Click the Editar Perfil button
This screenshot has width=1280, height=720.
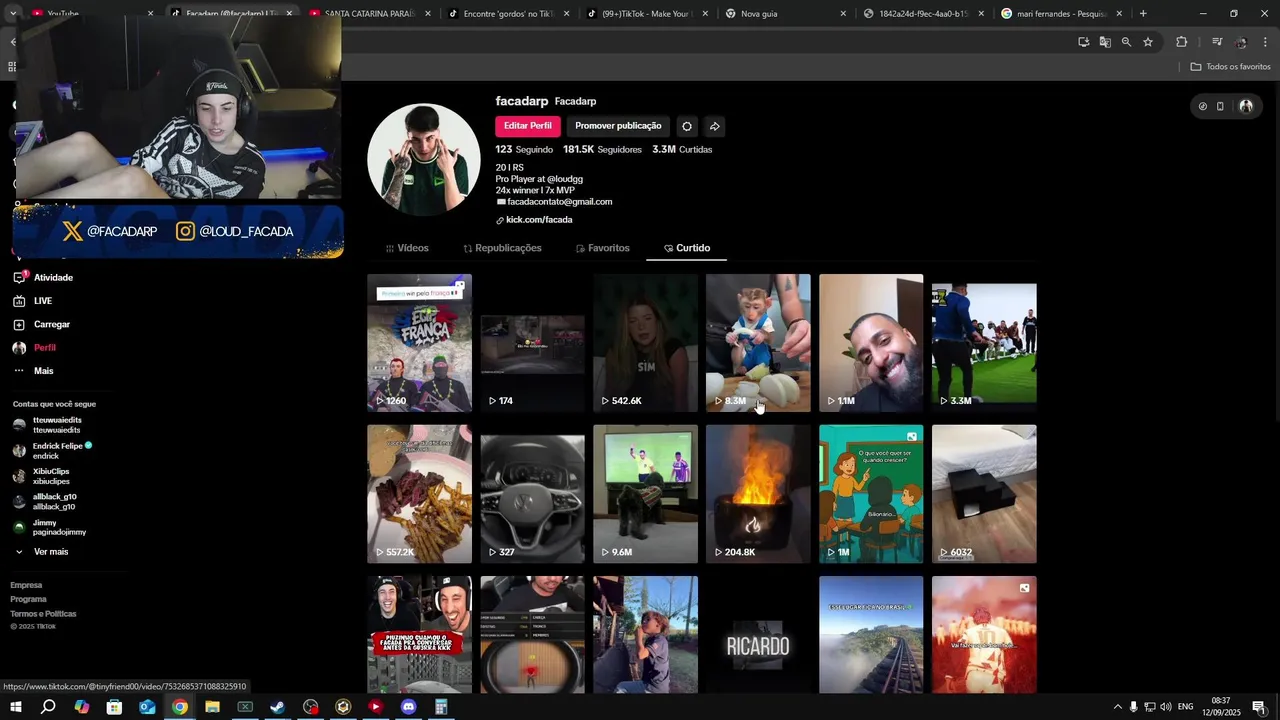(x=527, y=126)
